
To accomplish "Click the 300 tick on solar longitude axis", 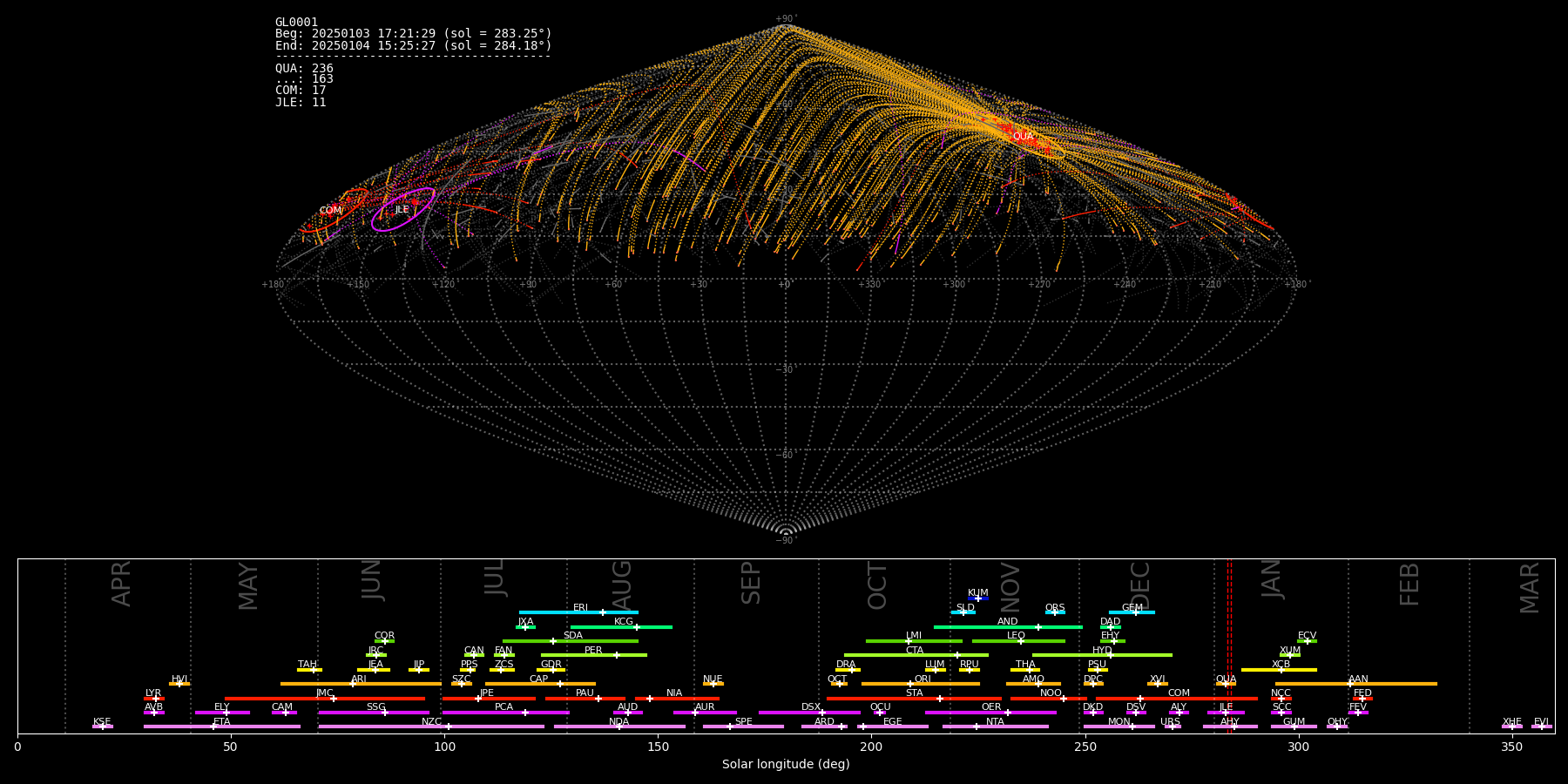I will (1298, 747).
